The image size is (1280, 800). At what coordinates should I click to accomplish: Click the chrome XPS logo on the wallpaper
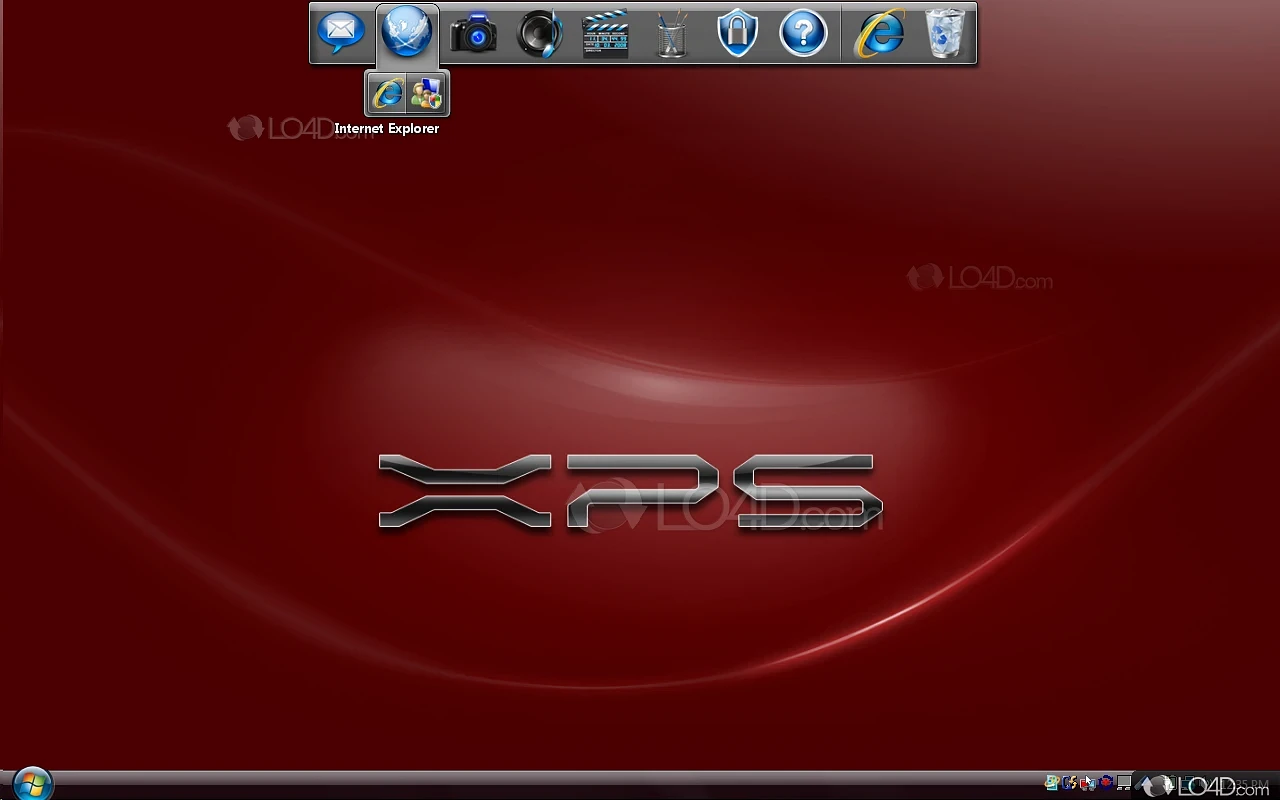click(x=630, y=491)
